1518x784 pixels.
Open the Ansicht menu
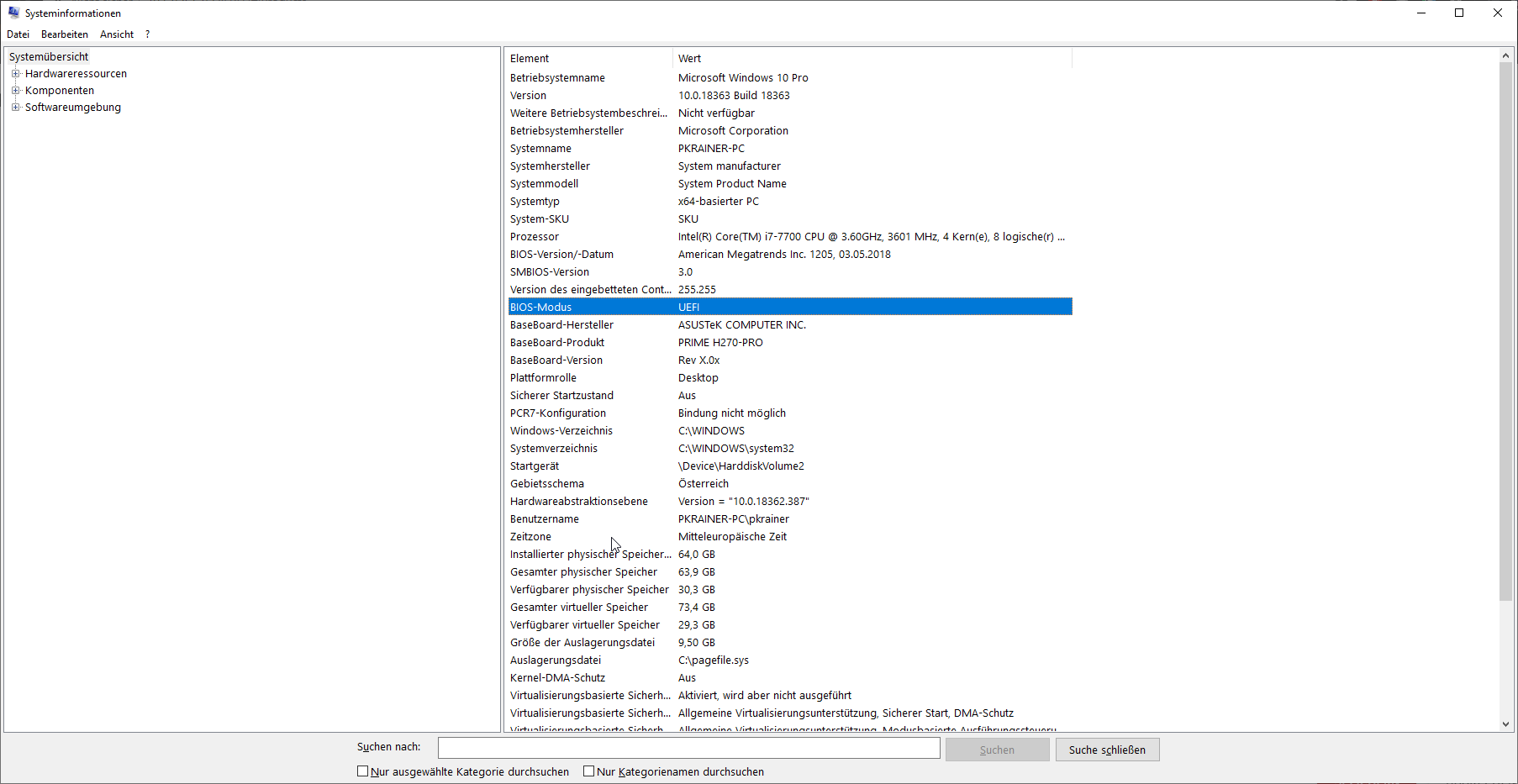tap(117, 34)
